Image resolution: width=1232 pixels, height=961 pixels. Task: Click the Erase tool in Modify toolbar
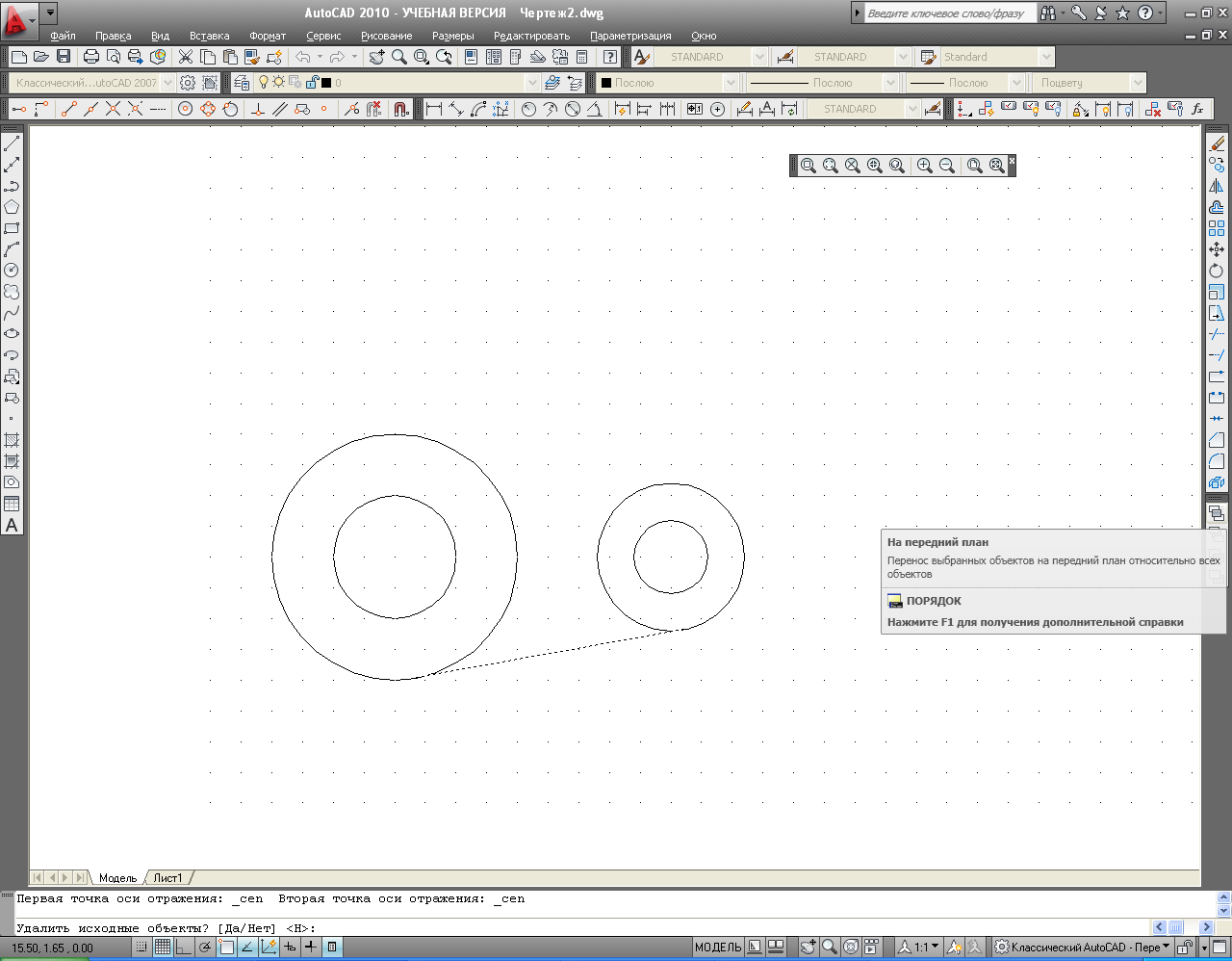click(x=1217, y=143)
